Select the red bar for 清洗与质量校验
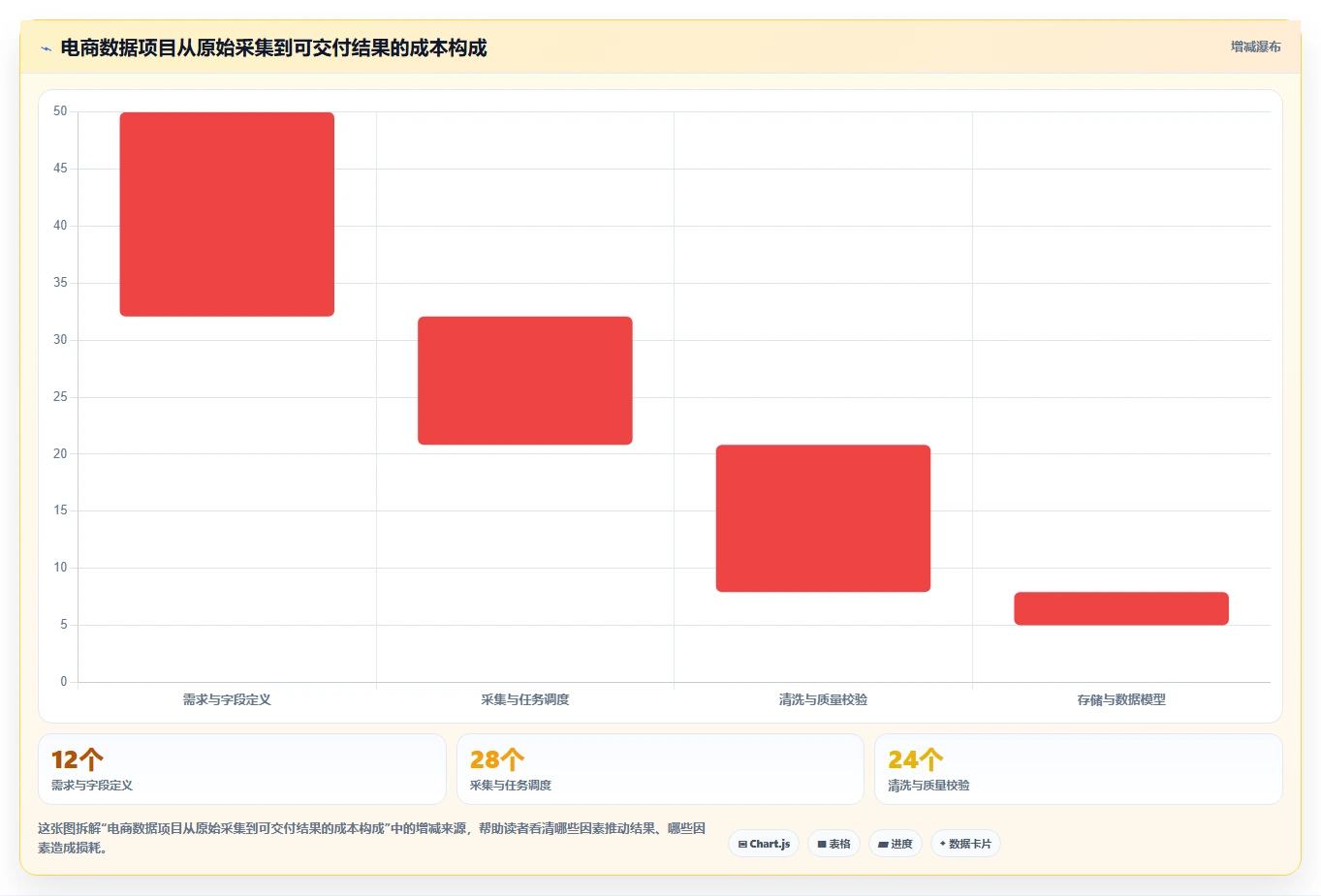 click(x=823, y=518)
